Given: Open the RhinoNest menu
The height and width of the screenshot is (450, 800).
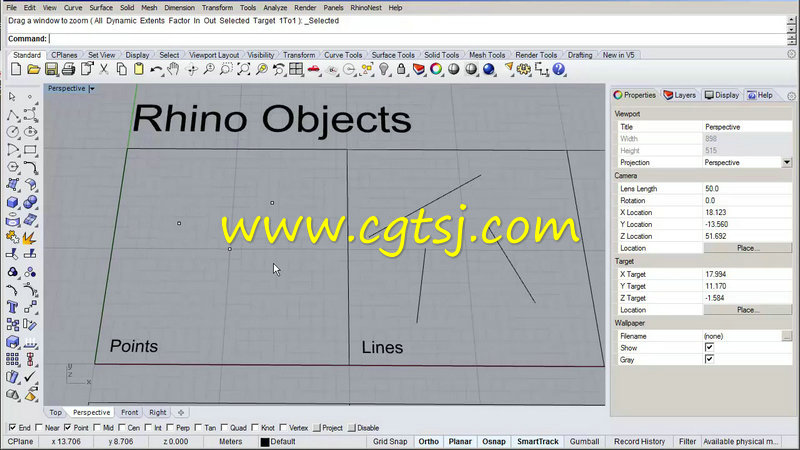Looking at the screenshot, I should pos(366,8).
